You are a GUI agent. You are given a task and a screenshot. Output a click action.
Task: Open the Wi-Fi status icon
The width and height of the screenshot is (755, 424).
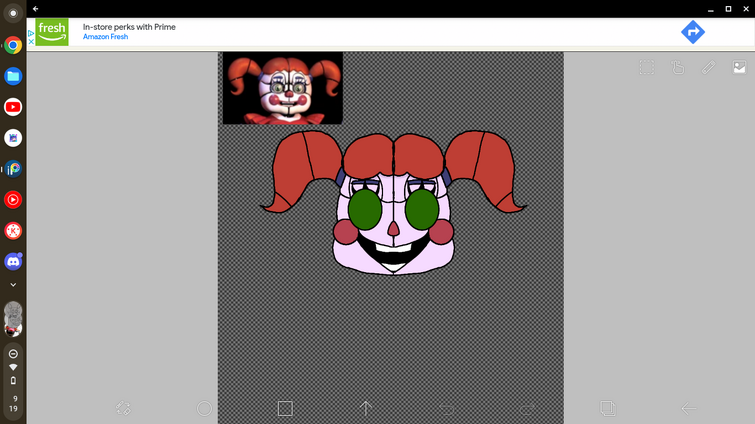tap(13, 367)
